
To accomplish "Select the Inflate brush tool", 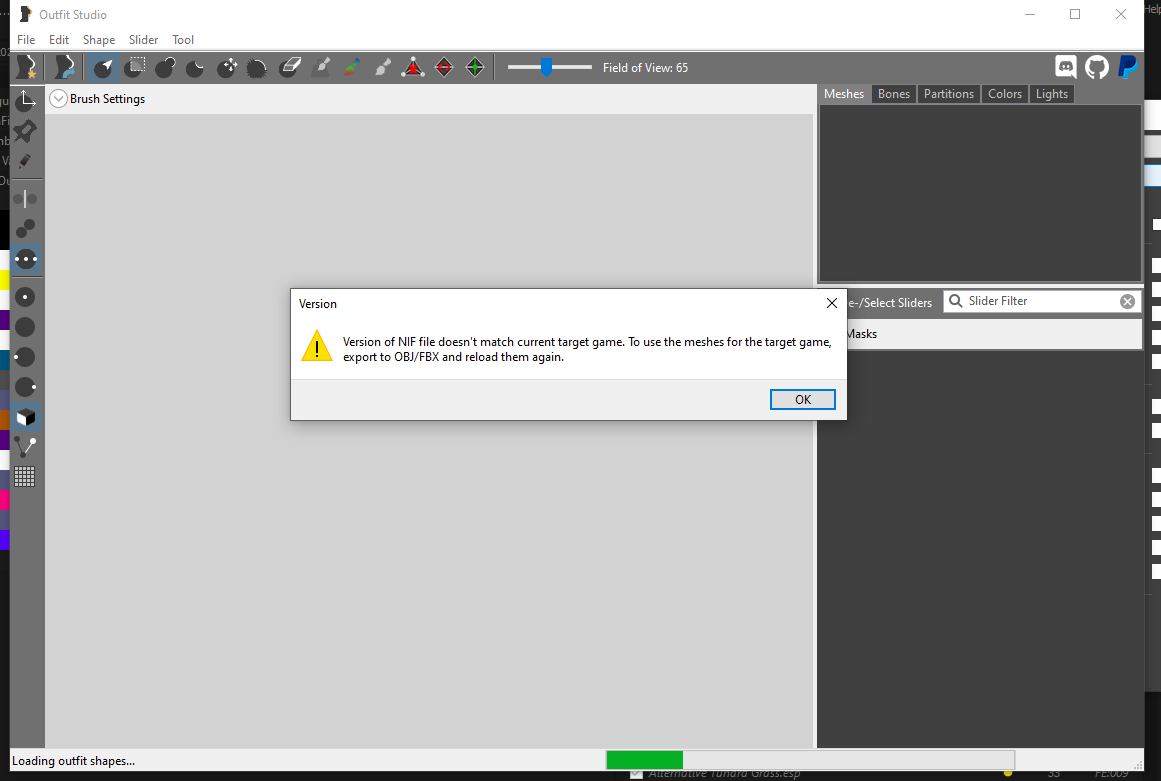I will pyautogui.click(x=165, y=67).
